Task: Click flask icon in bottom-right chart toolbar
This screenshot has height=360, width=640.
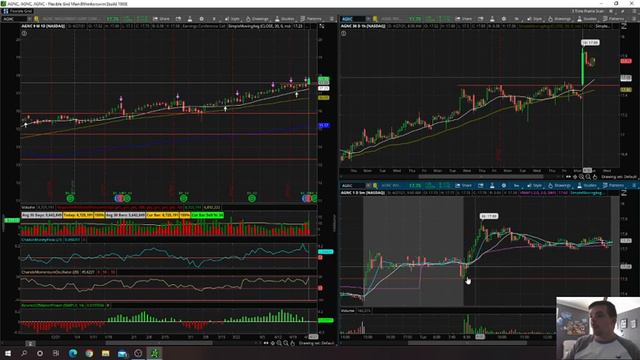Action: tap(492, 185)
